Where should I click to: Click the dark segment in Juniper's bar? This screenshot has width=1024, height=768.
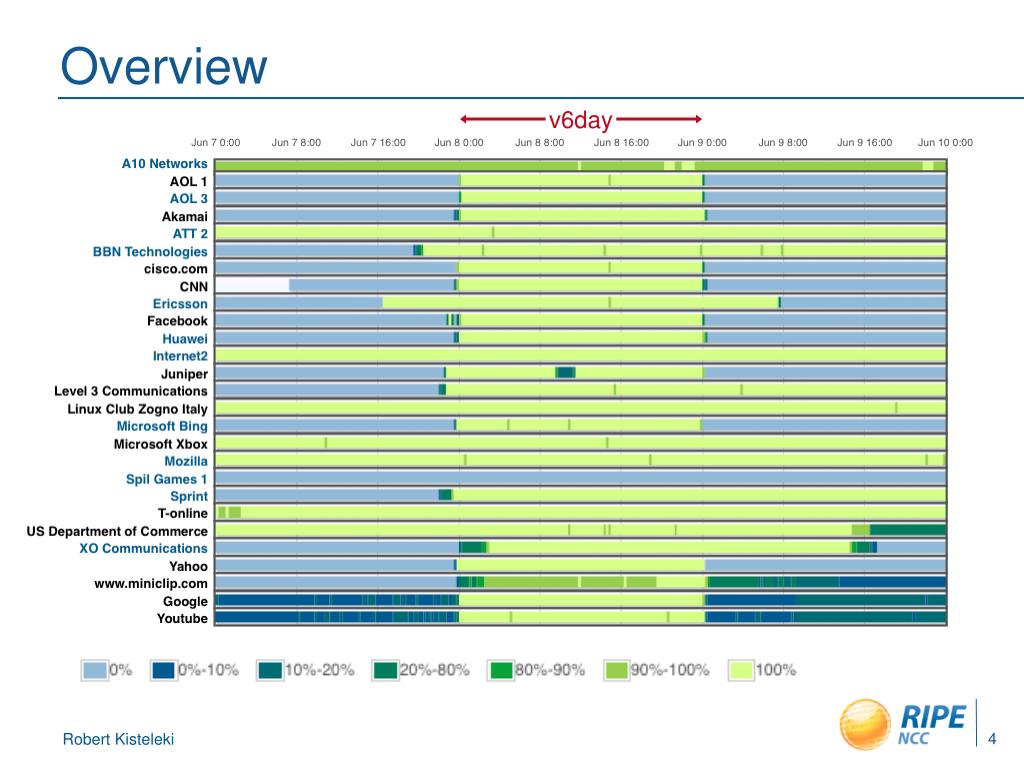[566, 373]
